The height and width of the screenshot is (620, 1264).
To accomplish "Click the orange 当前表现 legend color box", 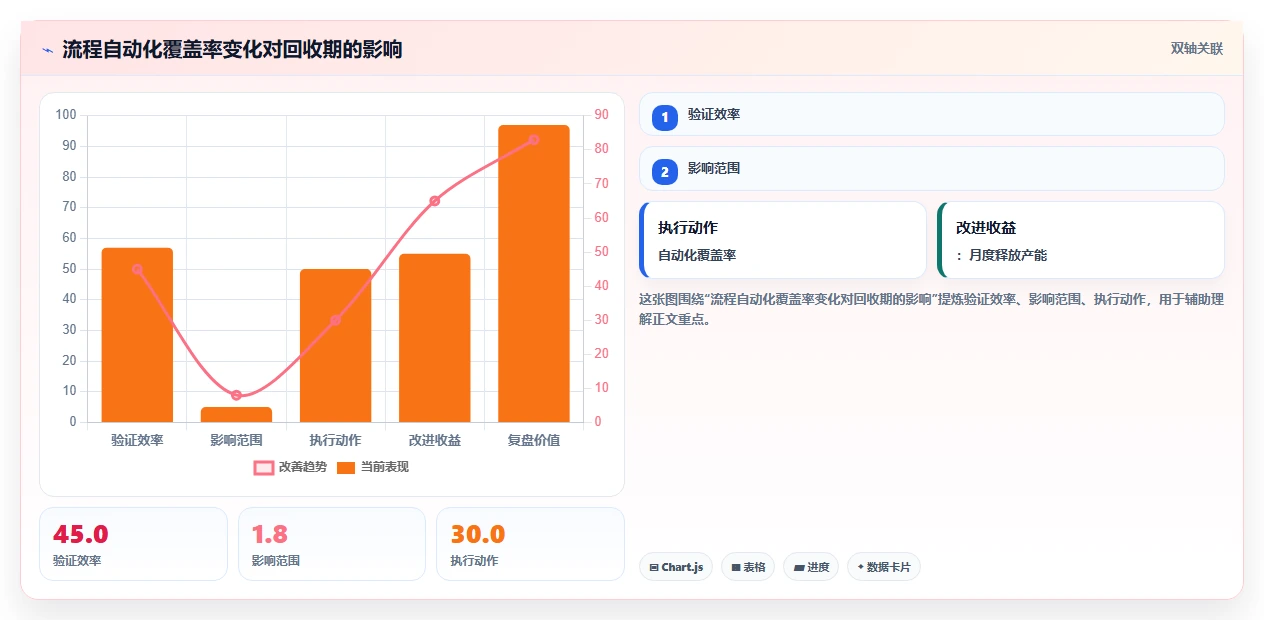I will click(x=346, y=468).
